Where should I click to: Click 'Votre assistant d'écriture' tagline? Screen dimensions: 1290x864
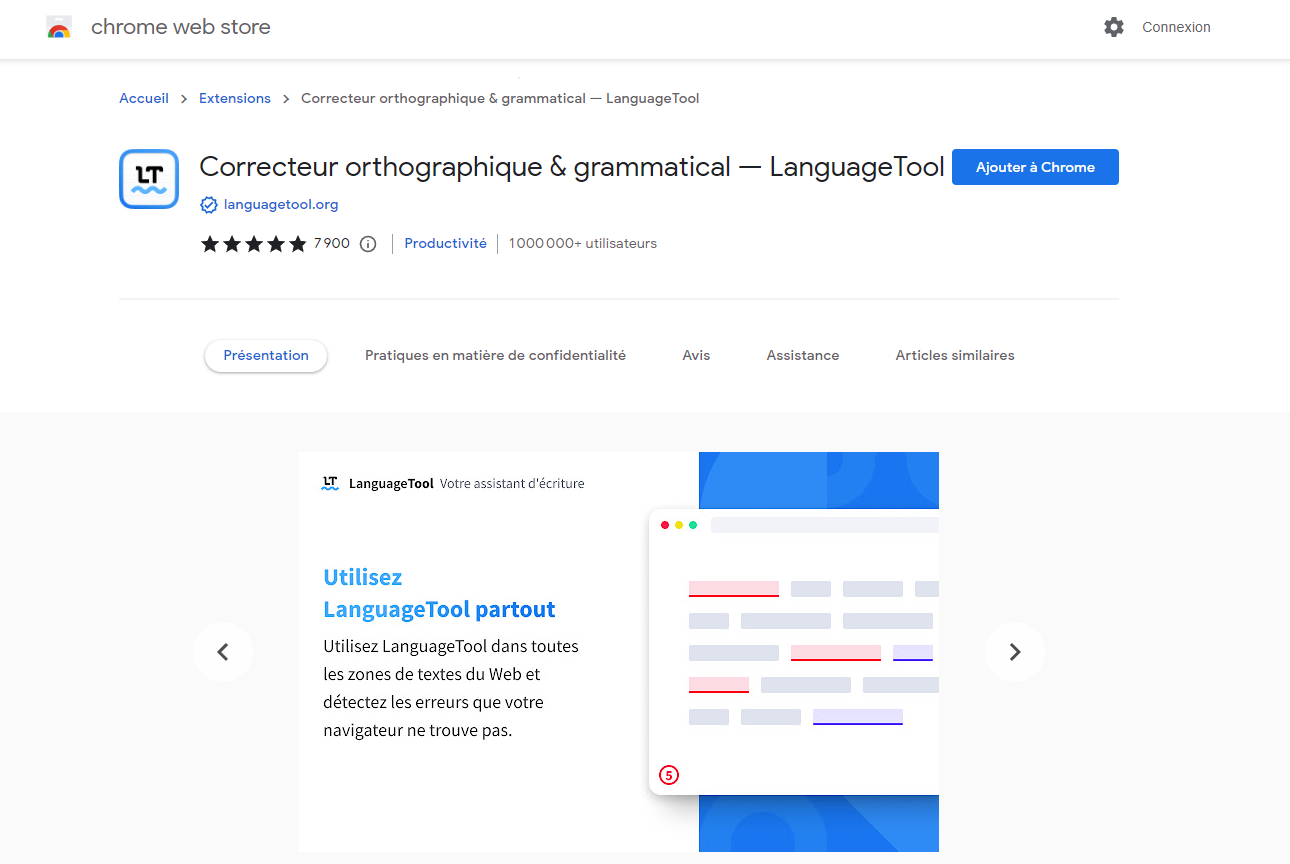(x=512, y=483)
